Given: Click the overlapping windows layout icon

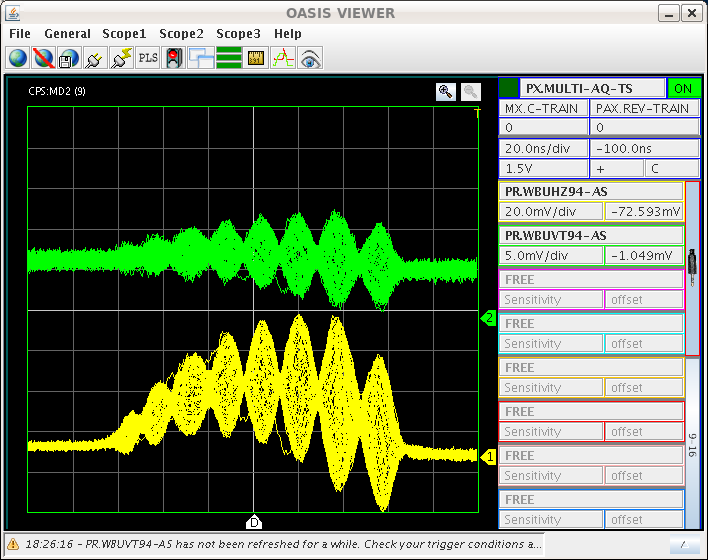Looking at the screenshot, I should coord(201,58).
